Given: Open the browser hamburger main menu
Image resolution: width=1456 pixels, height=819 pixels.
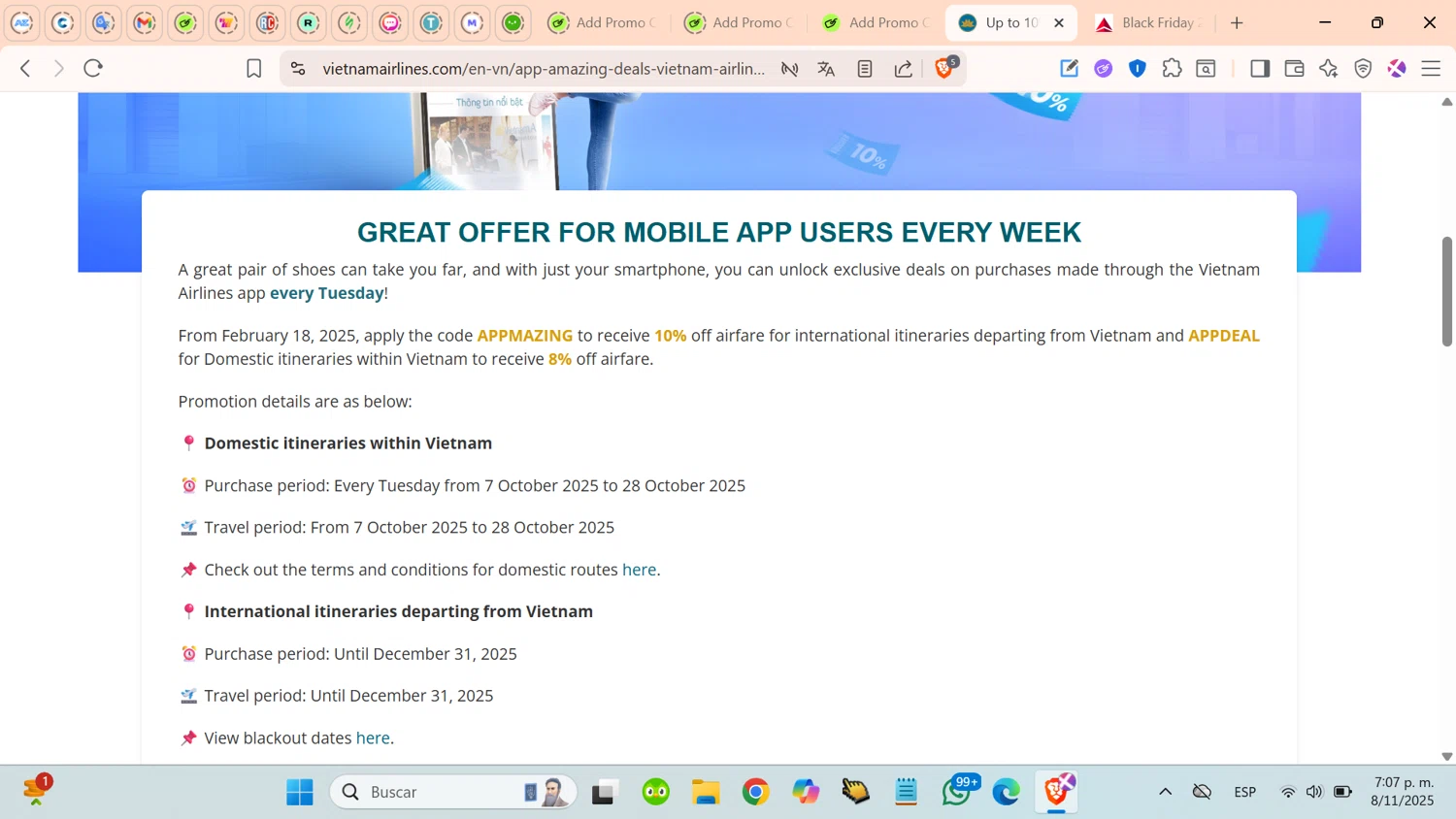Looking at the screenshot, I should point(1431,68).
